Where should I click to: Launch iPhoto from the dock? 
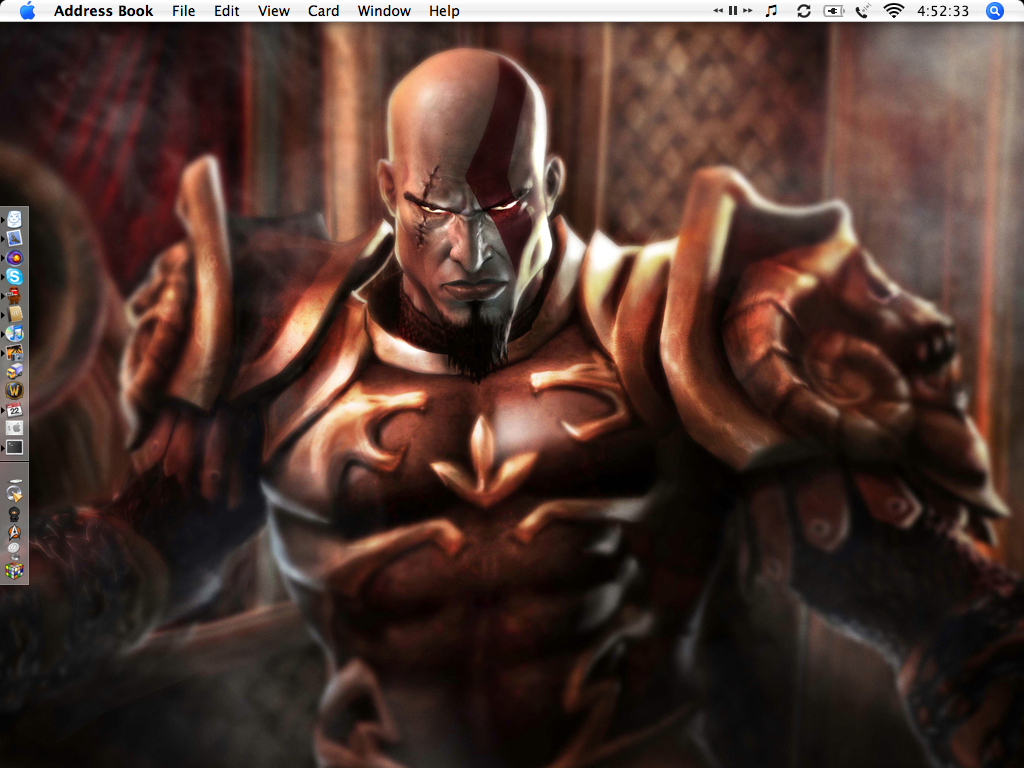[15, 352]
